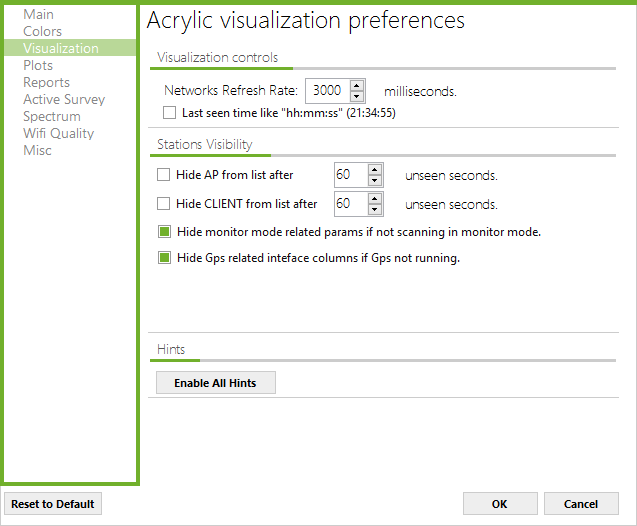The width and height of the screenshot is (637, 526).
Task: Increase Hide CLIENT seconds with up arrow
Action: [x=375, y=199]
